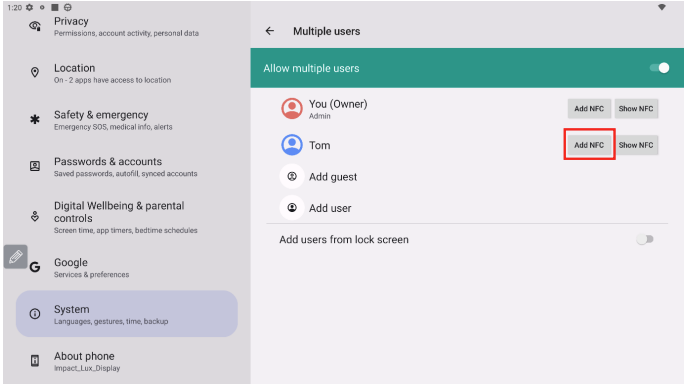The height and width of the screenshot is (388, 688).
Task: Click the Privacy eye icon
Action: click(x=35, y=26)
